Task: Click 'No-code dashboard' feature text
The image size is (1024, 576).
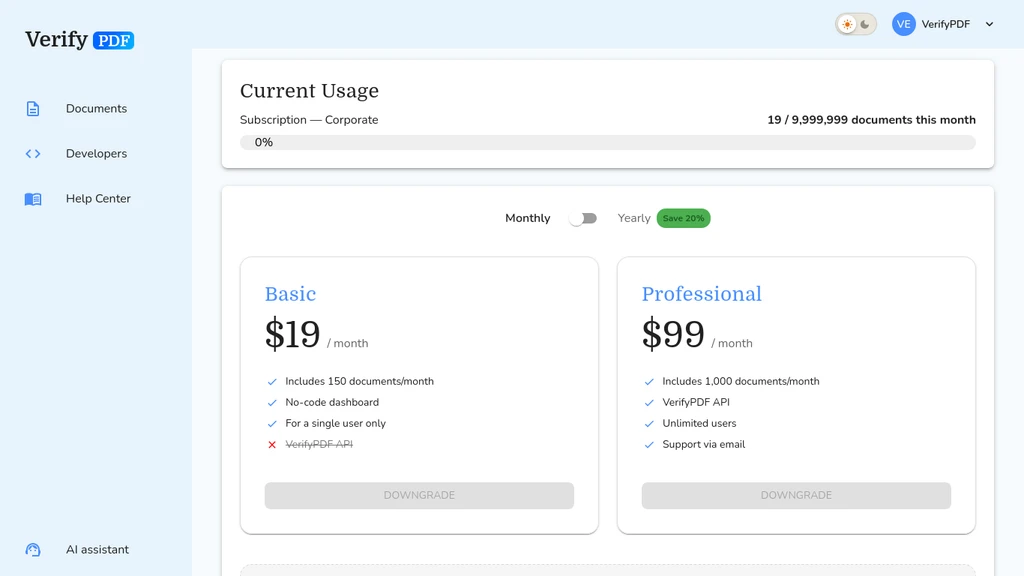Action: coord(332,402)
